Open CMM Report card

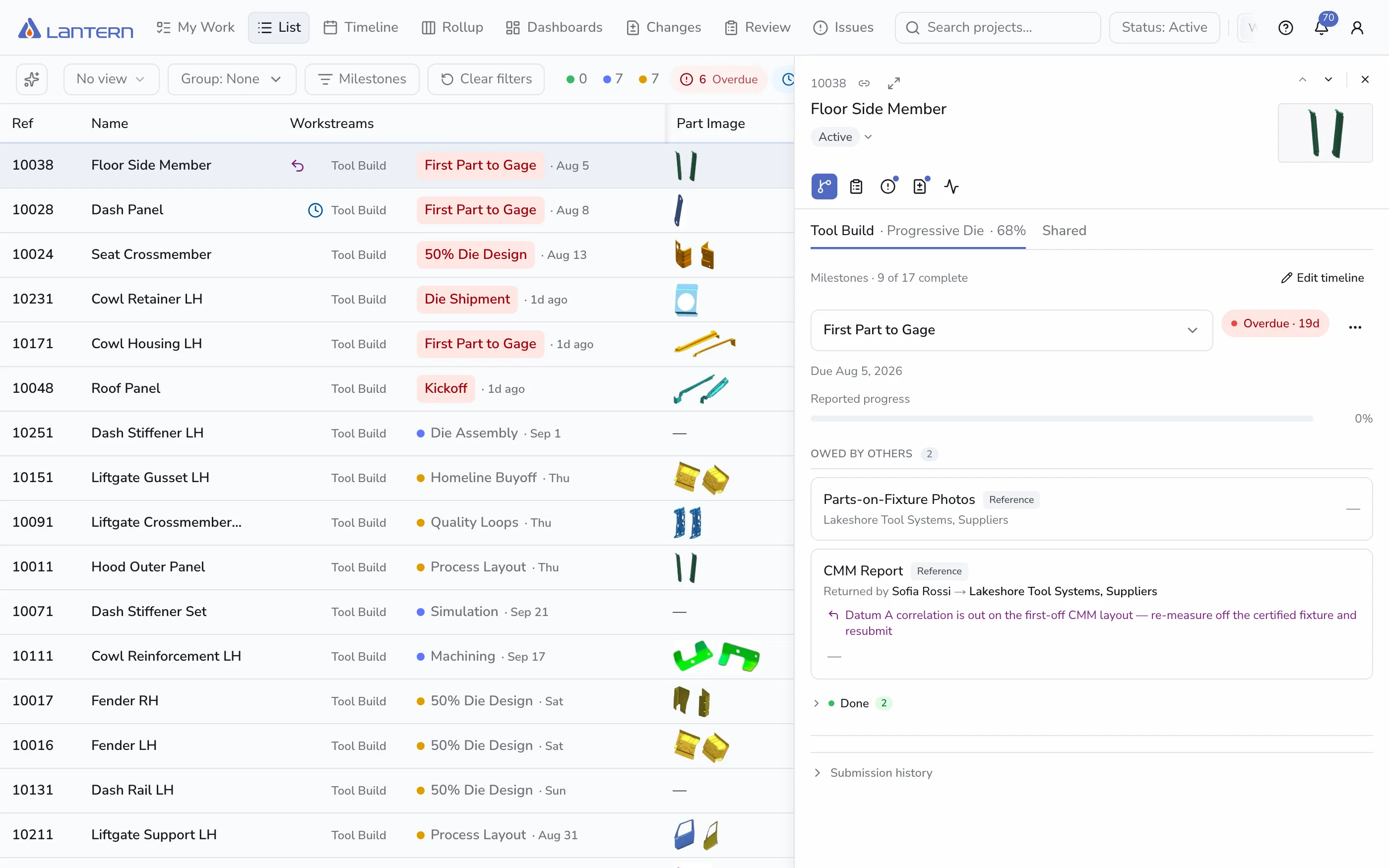(1091, 614)
